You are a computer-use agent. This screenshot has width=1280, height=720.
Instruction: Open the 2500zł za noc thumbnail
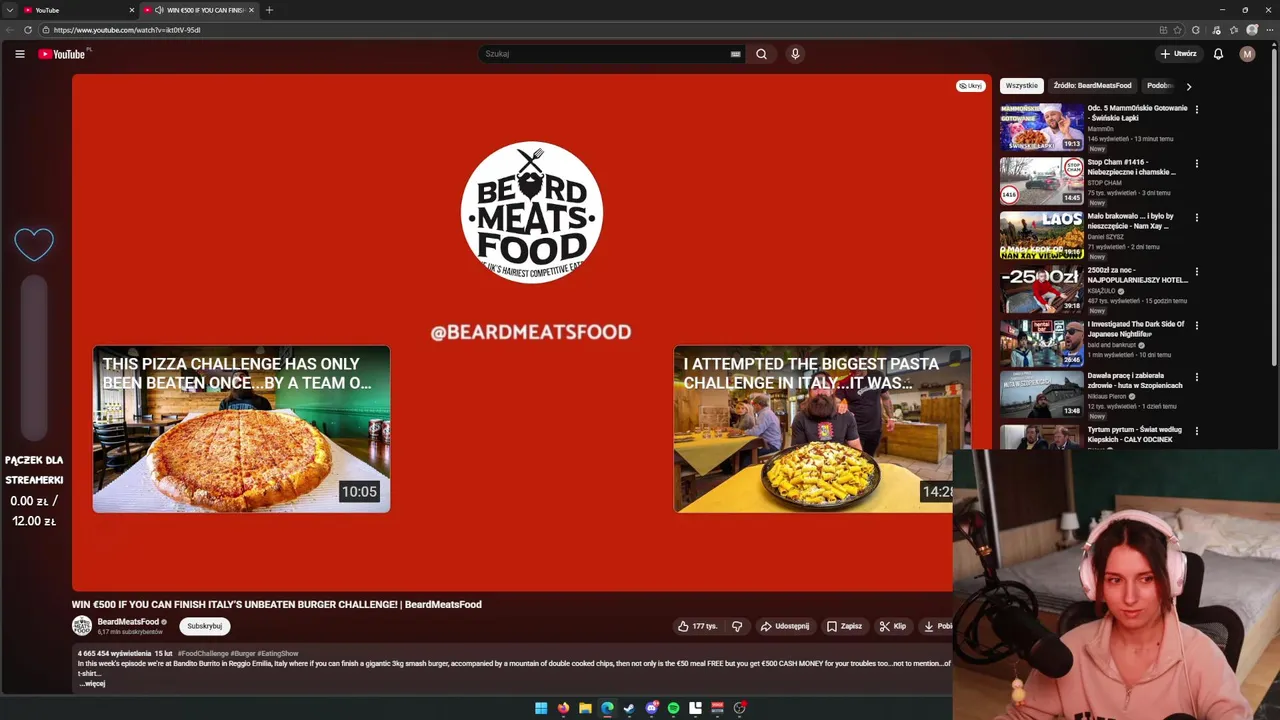point(1042,289)
